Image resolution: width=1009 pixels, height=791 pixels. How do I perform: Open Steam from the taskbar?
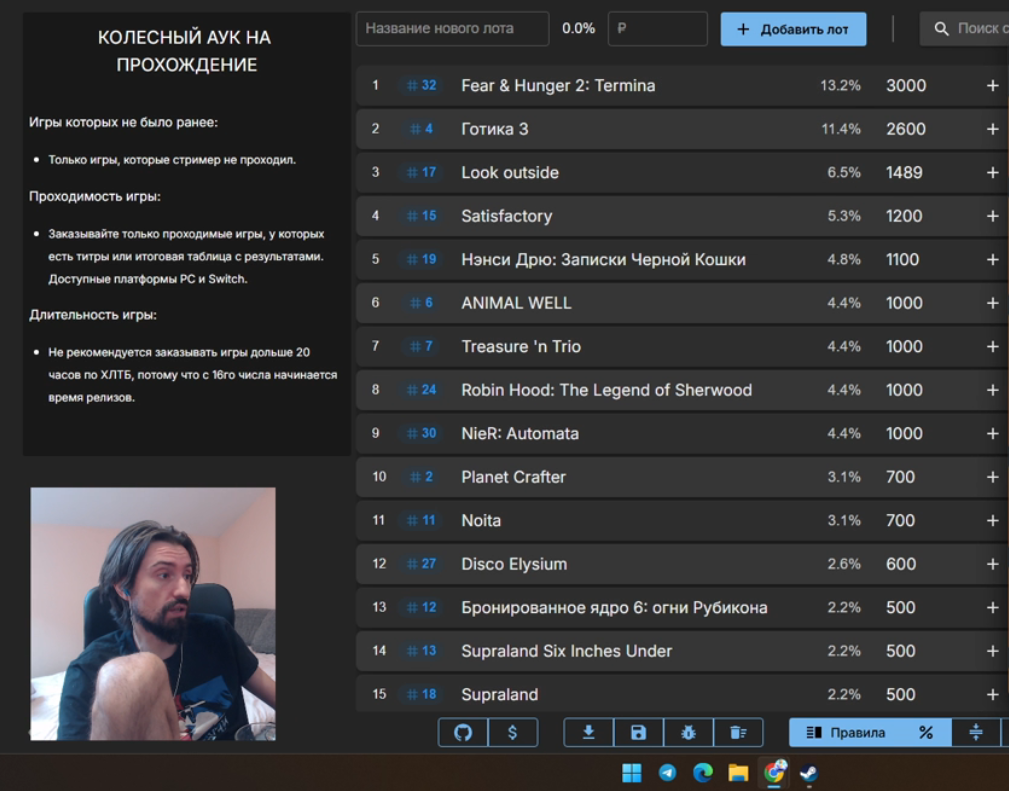[x=809, y=772]
